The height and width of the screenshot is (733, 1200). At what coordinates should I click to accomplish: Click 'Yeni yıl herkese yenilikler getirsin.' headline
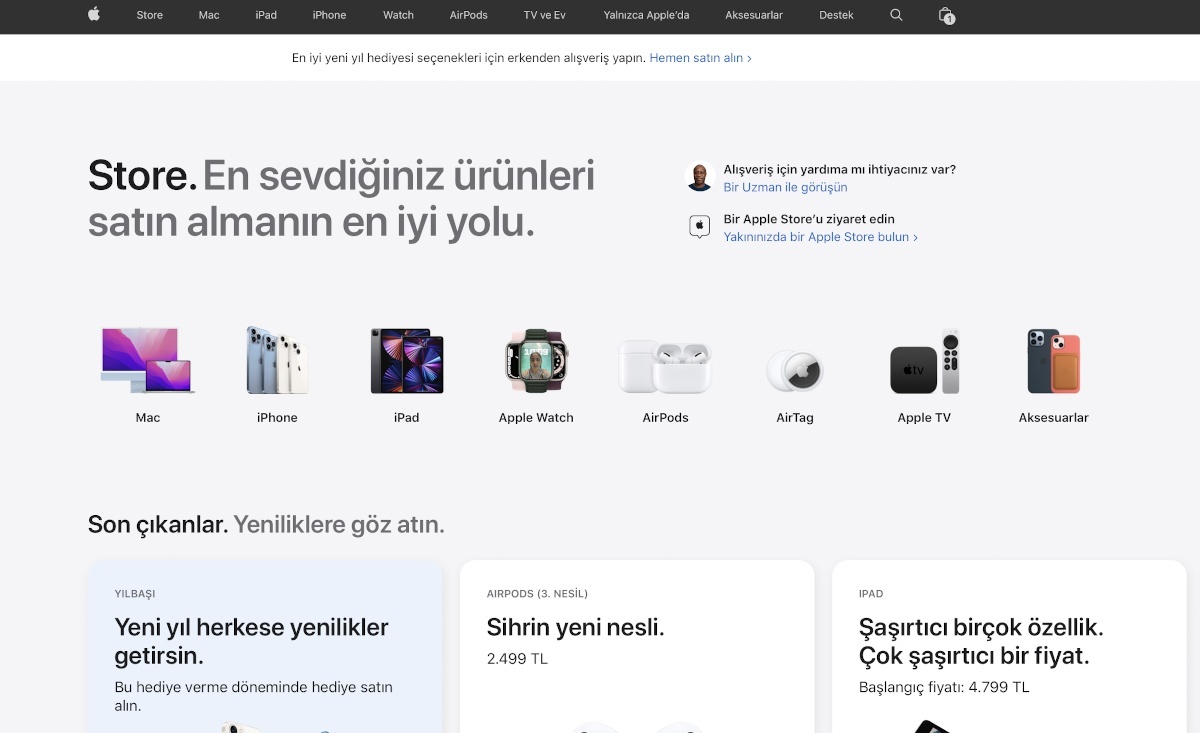tap(251, 641)
